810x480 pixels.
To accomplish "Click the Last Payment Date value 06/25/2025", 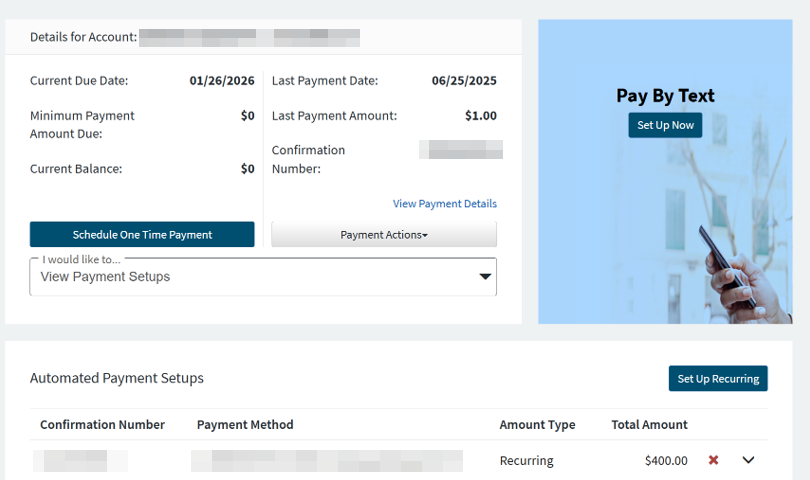I will (464, 81).
